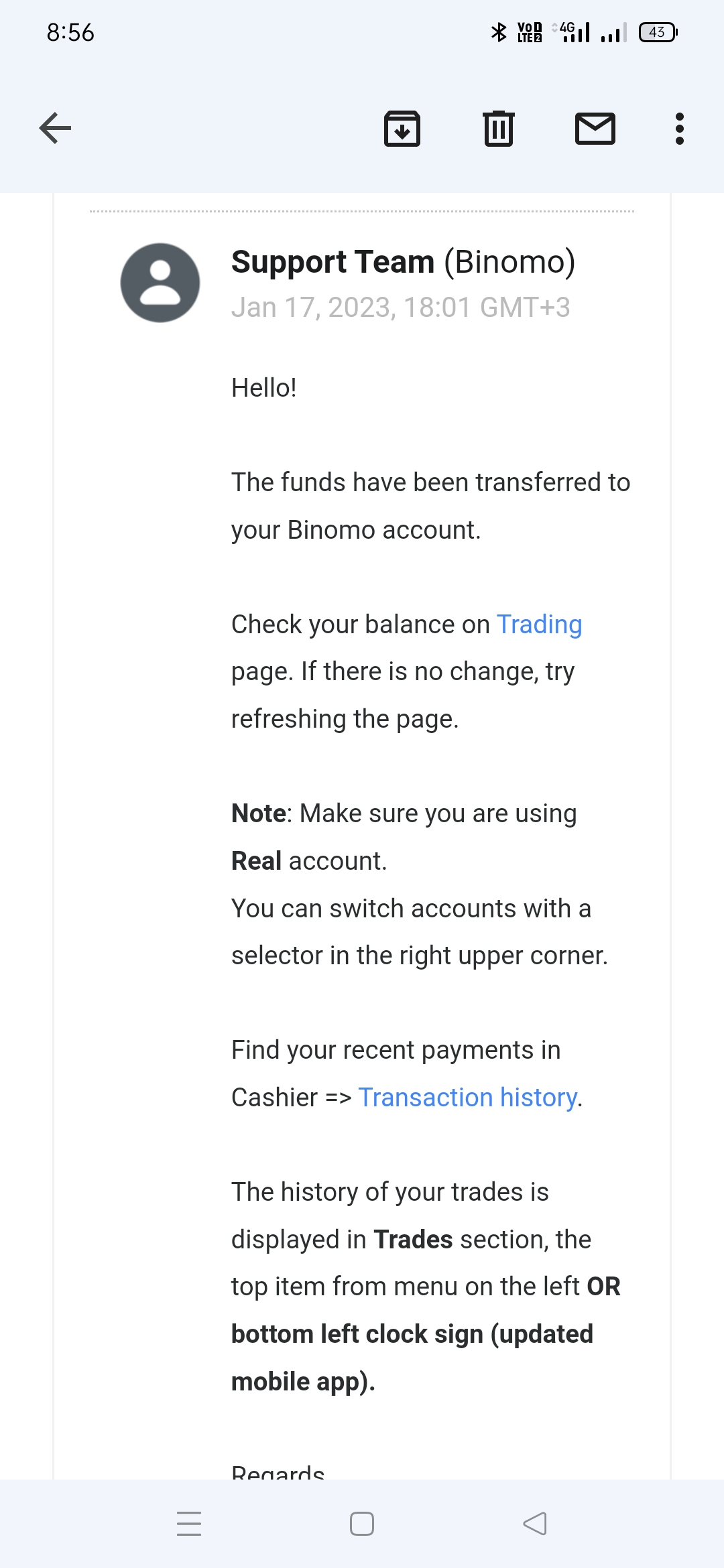Tap the email date Jan 17, 2023
Screen dimensions: 724x1568
coord(400,308)
